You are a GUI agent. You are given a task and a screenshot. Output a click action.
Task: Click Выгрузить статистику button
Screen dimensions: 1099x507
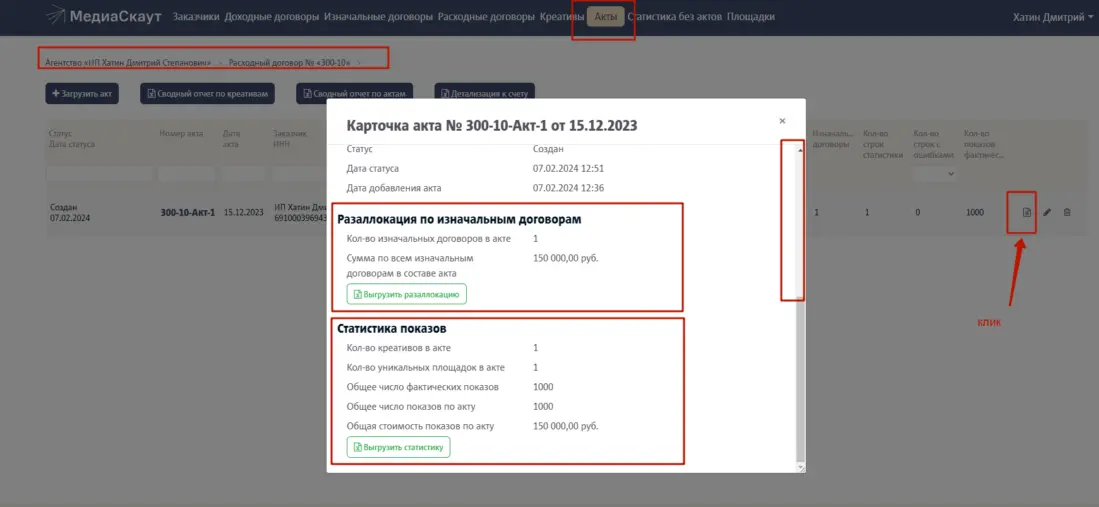click(x=398, y=447)
